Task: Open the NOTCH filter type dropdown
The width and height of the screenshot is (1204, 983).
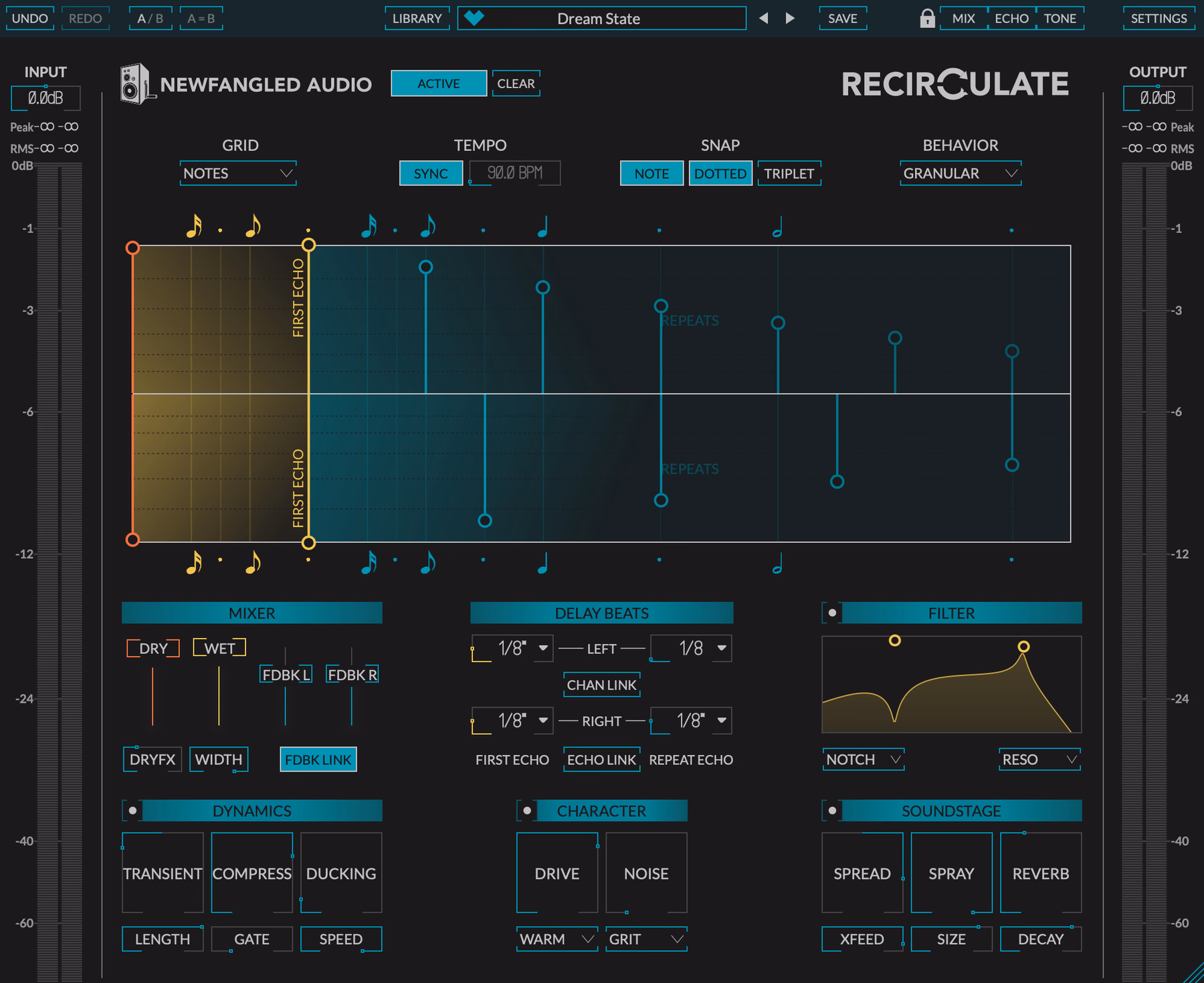Action: click(x=863, y=760)
